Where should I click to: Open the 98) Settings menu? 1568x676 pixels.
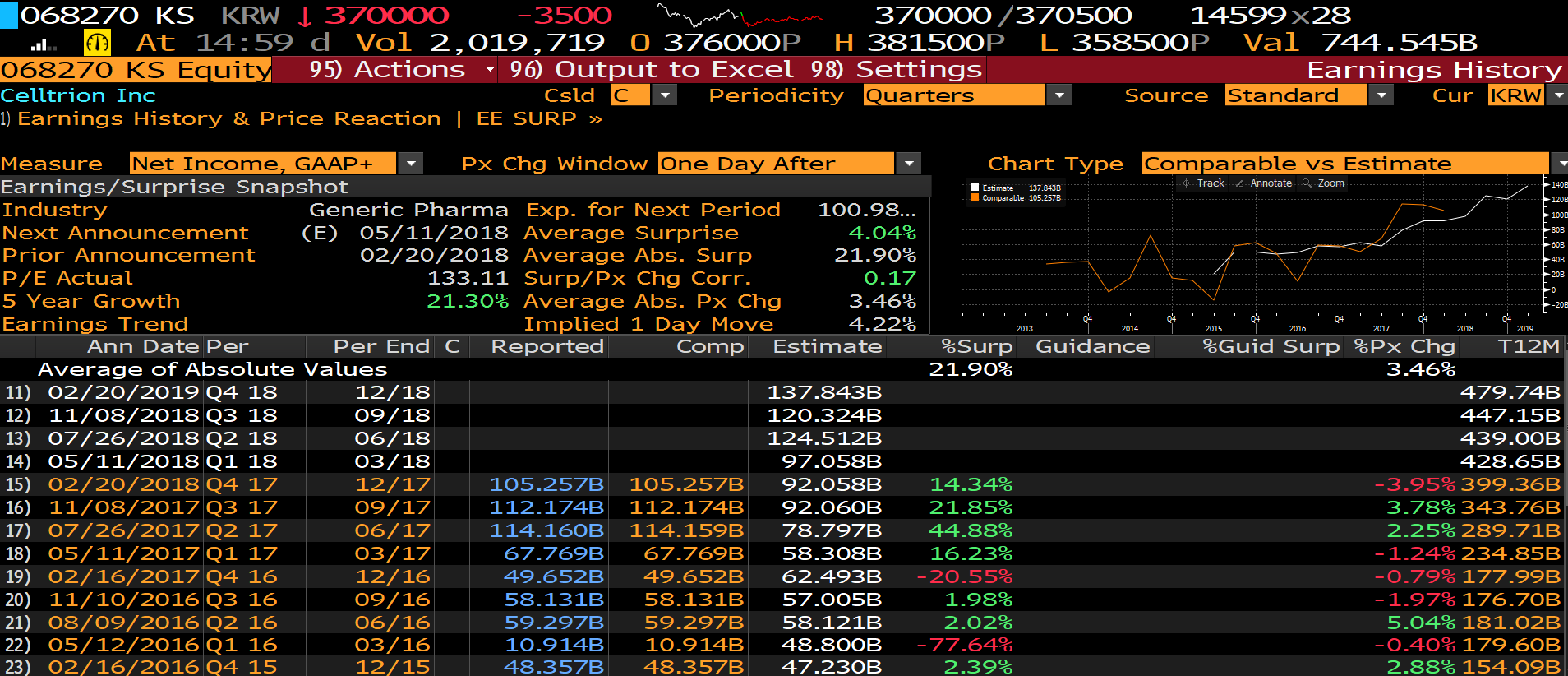[896, 70]
